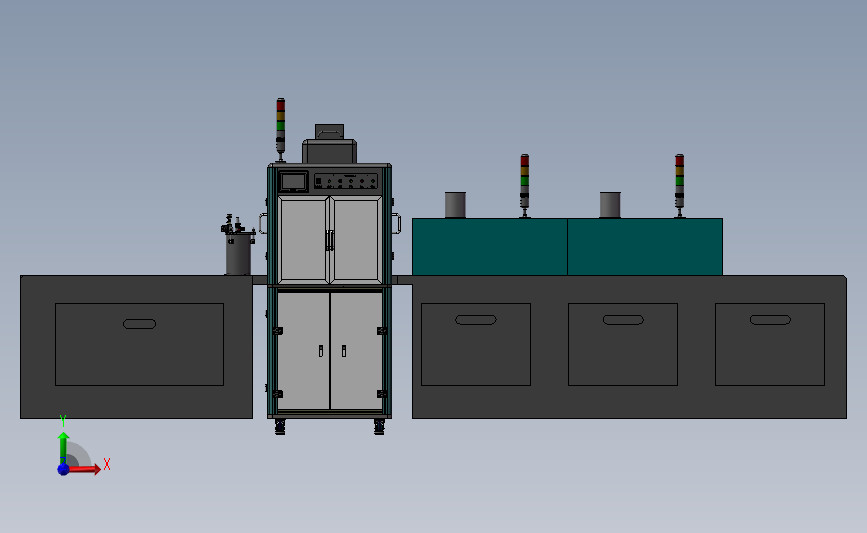Select the upper right glass door of the cabinet
This screenshot has width=867, height=533.
point(356,239)
